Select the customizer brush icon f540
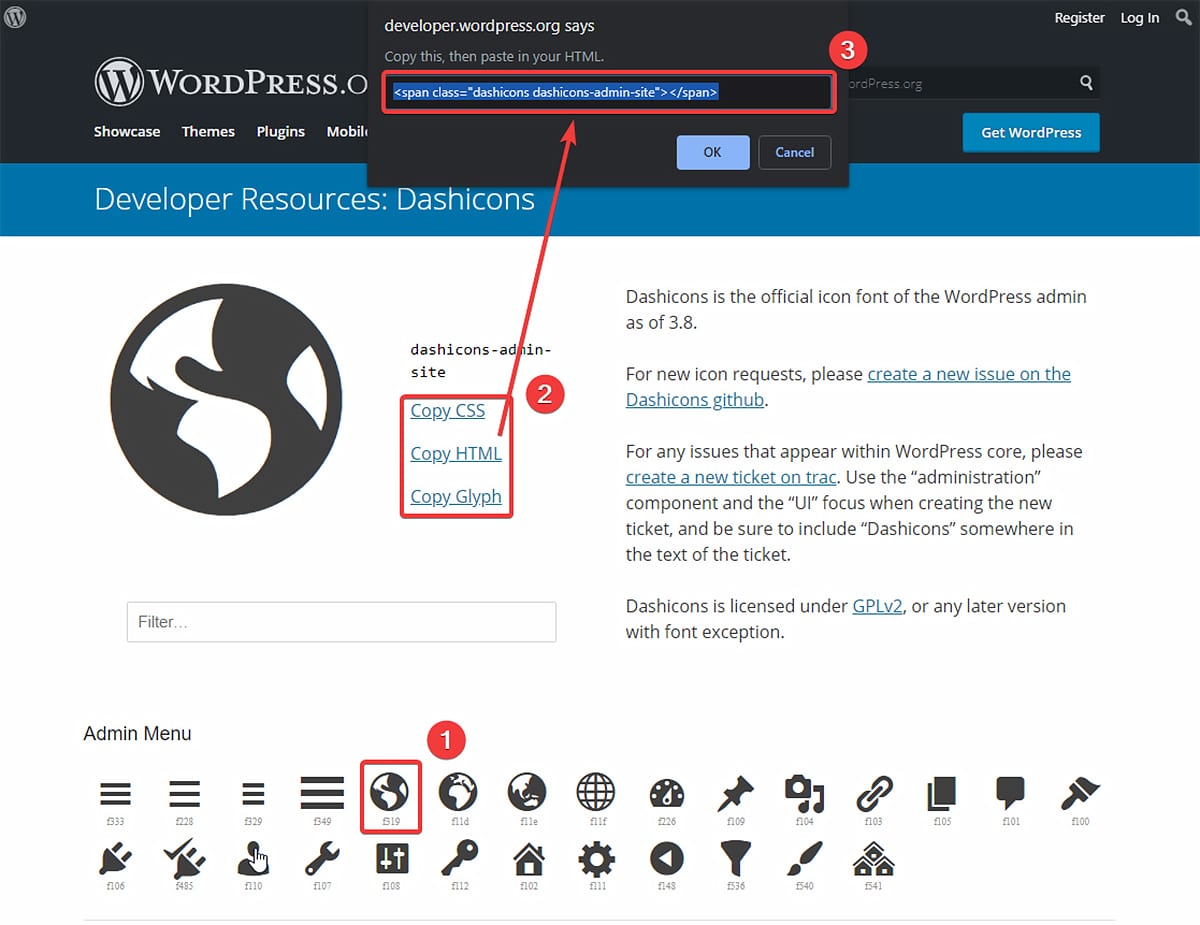This screenshot has height=925, width=1200. (x=805, y=859)
